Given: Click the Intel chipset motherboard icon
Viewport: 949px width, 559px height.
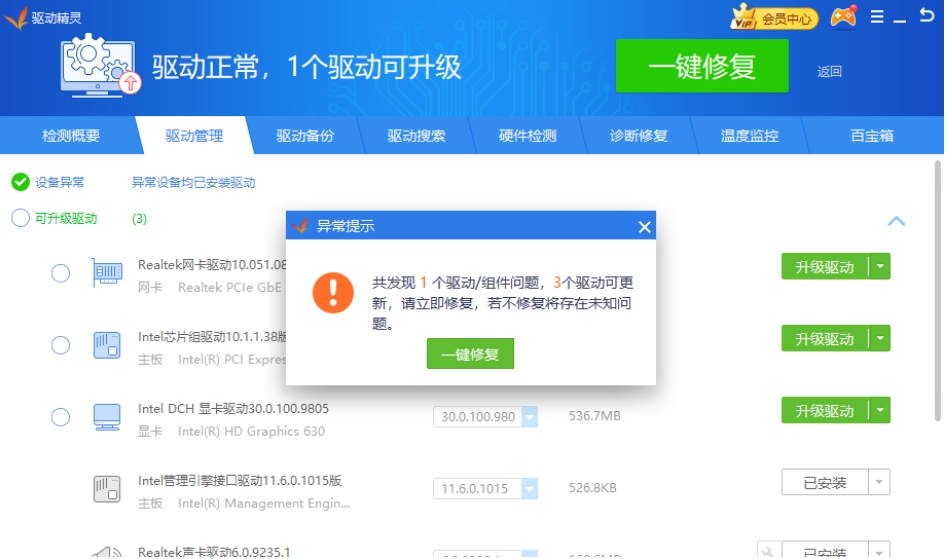Looking at the screenshot, I should (x=107, y=345).
